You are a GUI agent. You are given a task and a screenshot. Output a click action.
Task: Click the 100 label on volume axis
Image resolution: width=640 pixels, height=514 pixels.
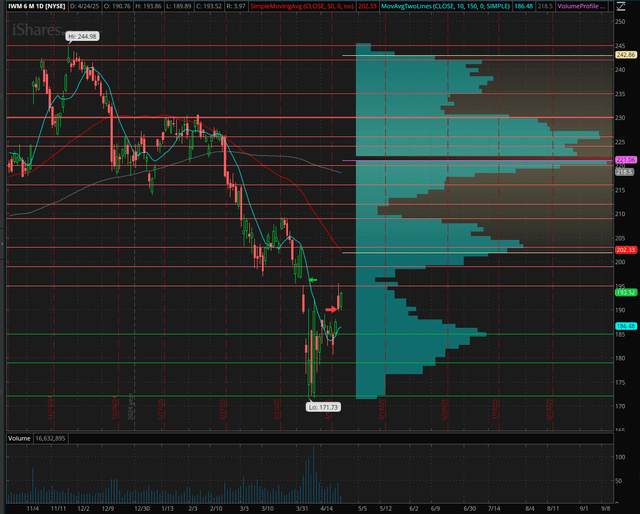tap(620, 457)
